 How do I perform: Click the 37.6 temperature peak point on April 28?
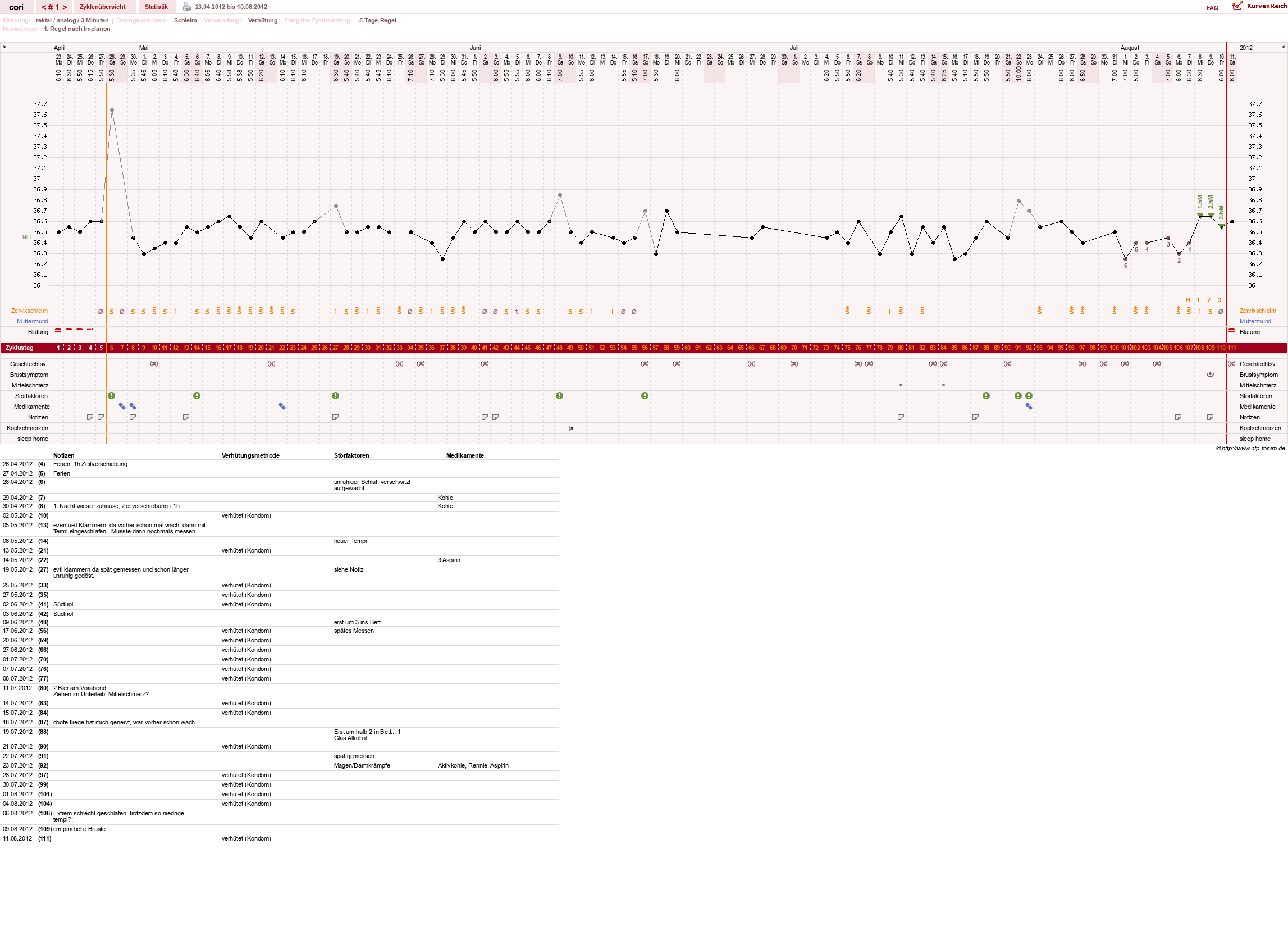[x=112, y=110]
